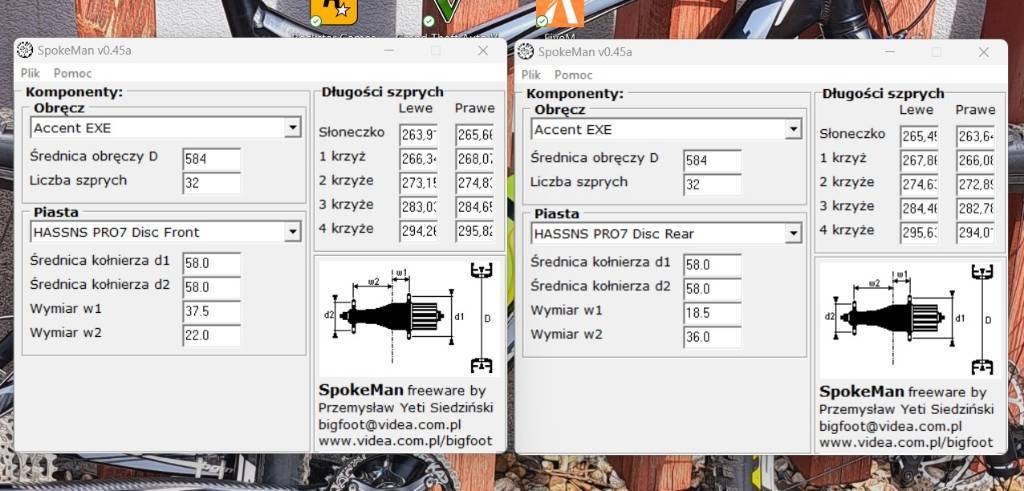Expand the Accent EXE rim dropdown in right window
This screenshot has height=491, width=1024.
pos(793,129)
